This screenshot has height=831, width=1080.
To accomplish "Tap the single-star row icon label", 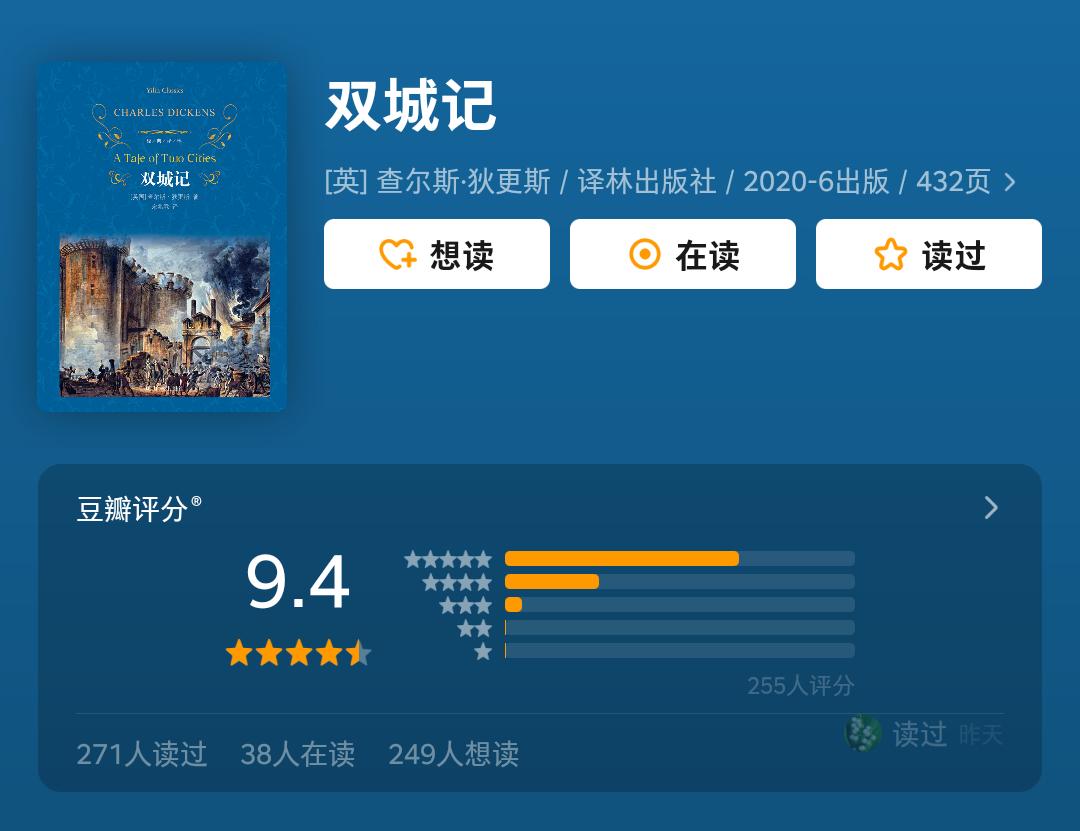I will pos(484,650).
